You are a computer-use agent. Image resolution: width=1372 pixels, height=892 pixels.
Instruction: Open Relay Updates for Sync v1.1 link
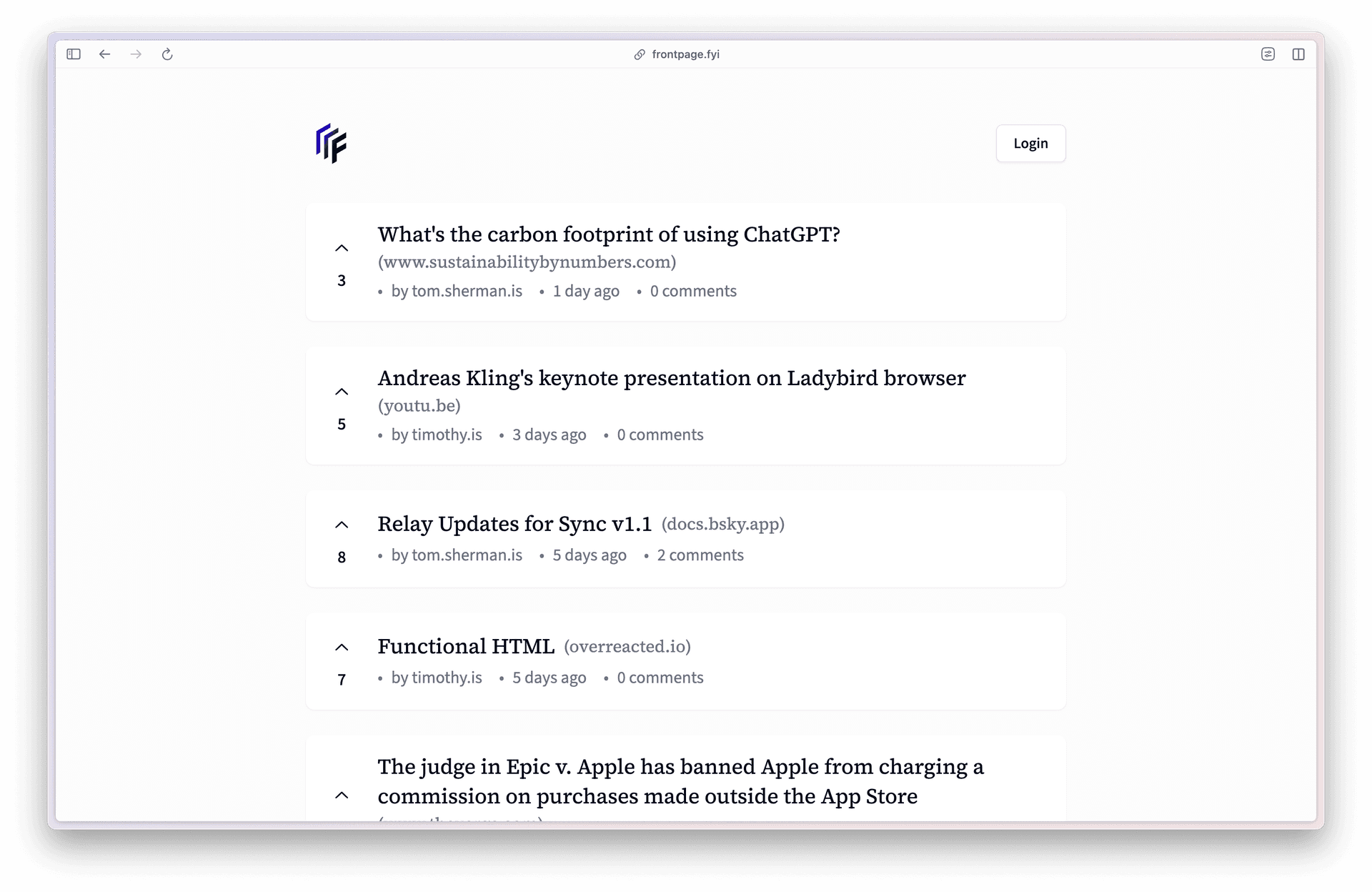[514, 524]
